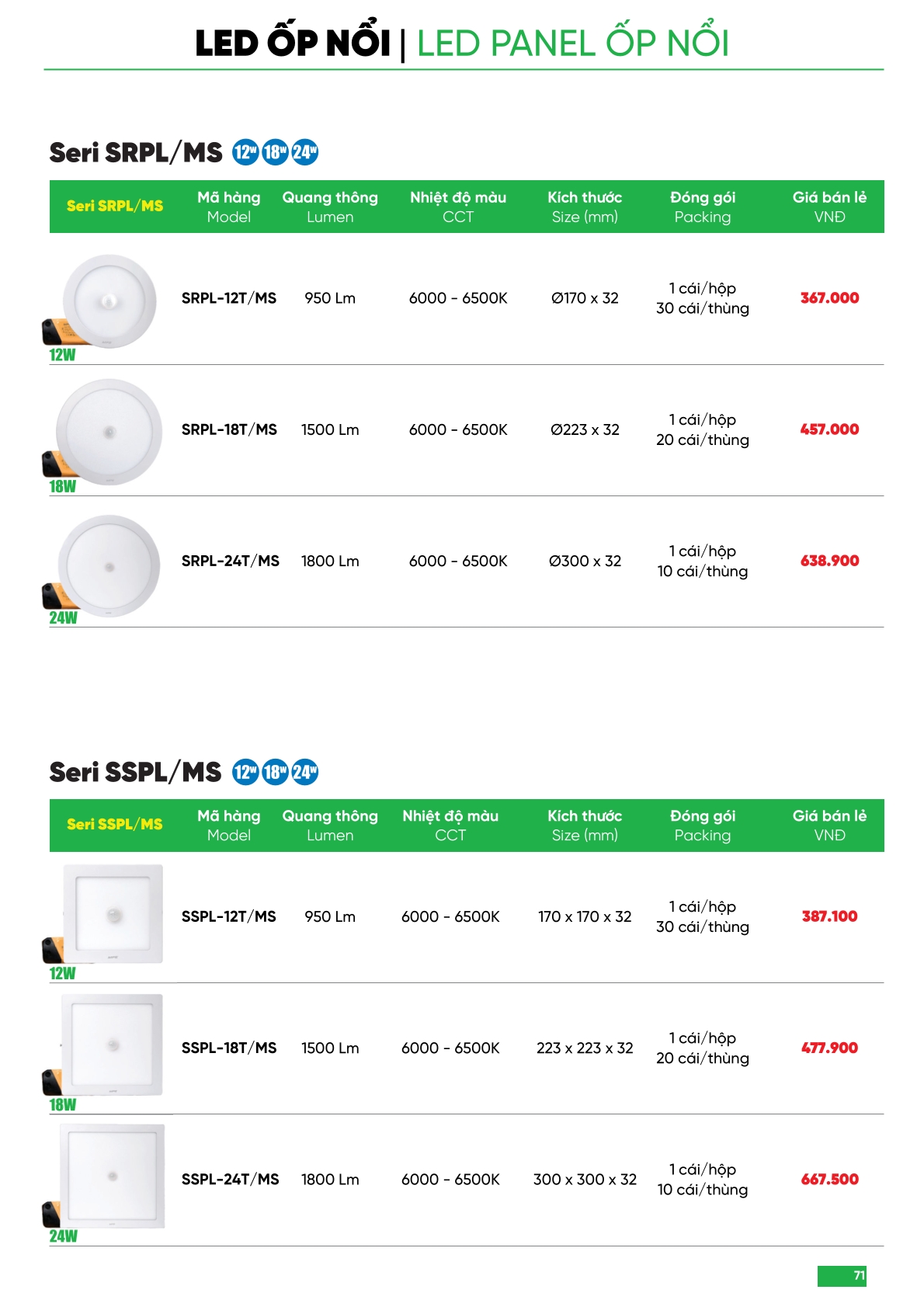Viewport: 924px width, 1307px height.
Task: Click the Giá bán lẻ header in SRPL table
Action: pyautogui.click(x=829, y=207)
